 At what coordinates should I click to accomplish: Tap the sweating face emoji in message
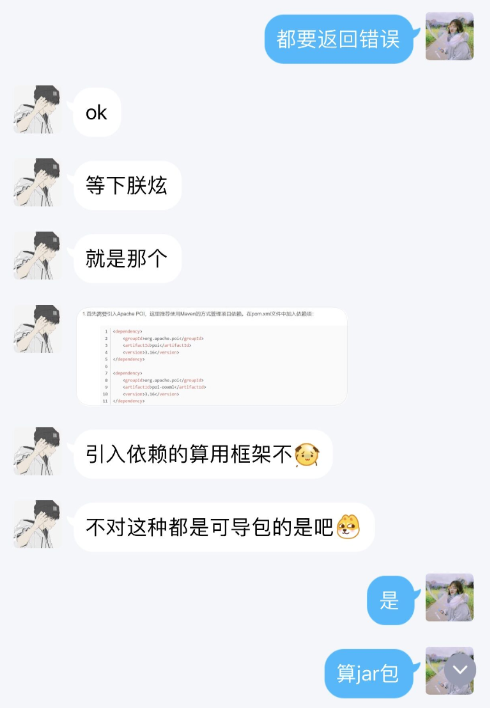coord(307,455)
